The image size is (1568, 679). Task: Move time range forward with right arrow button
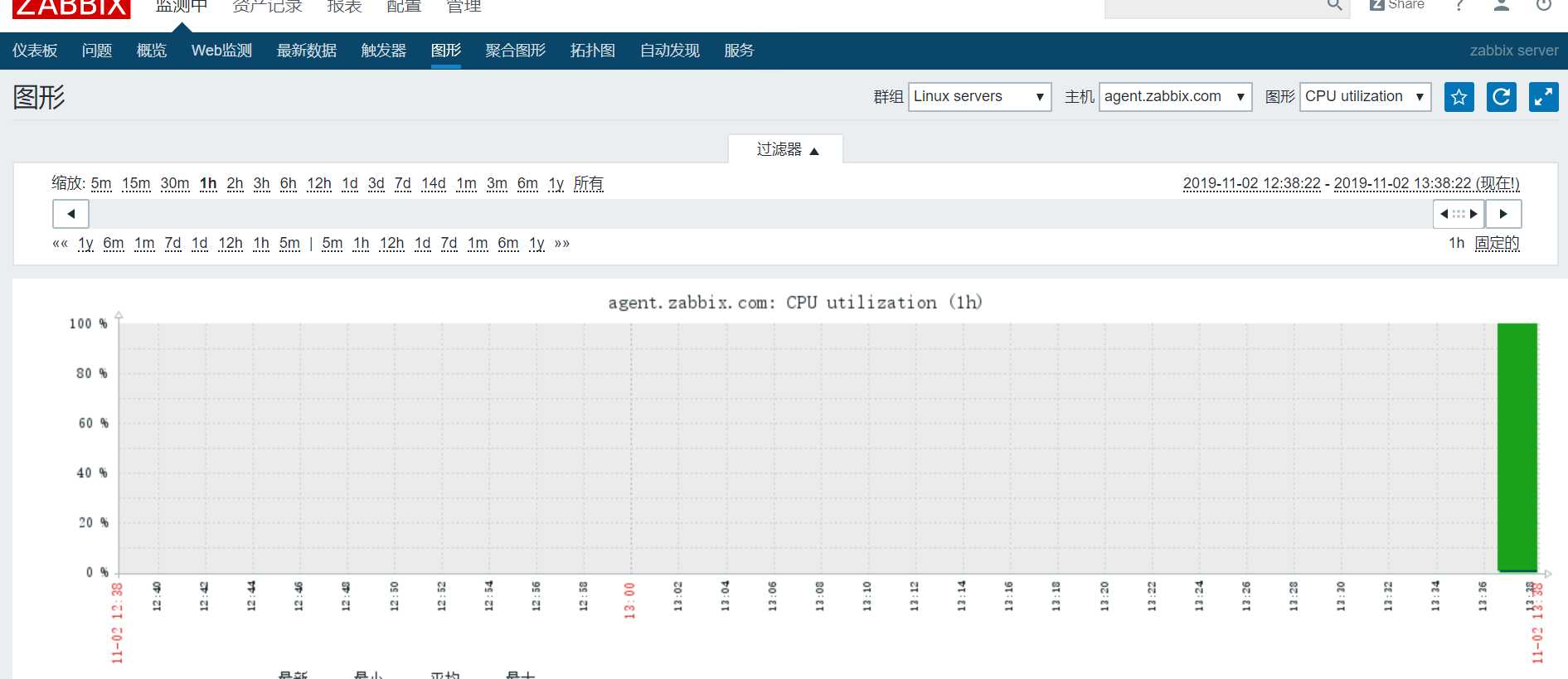[x=1503, y=214]
